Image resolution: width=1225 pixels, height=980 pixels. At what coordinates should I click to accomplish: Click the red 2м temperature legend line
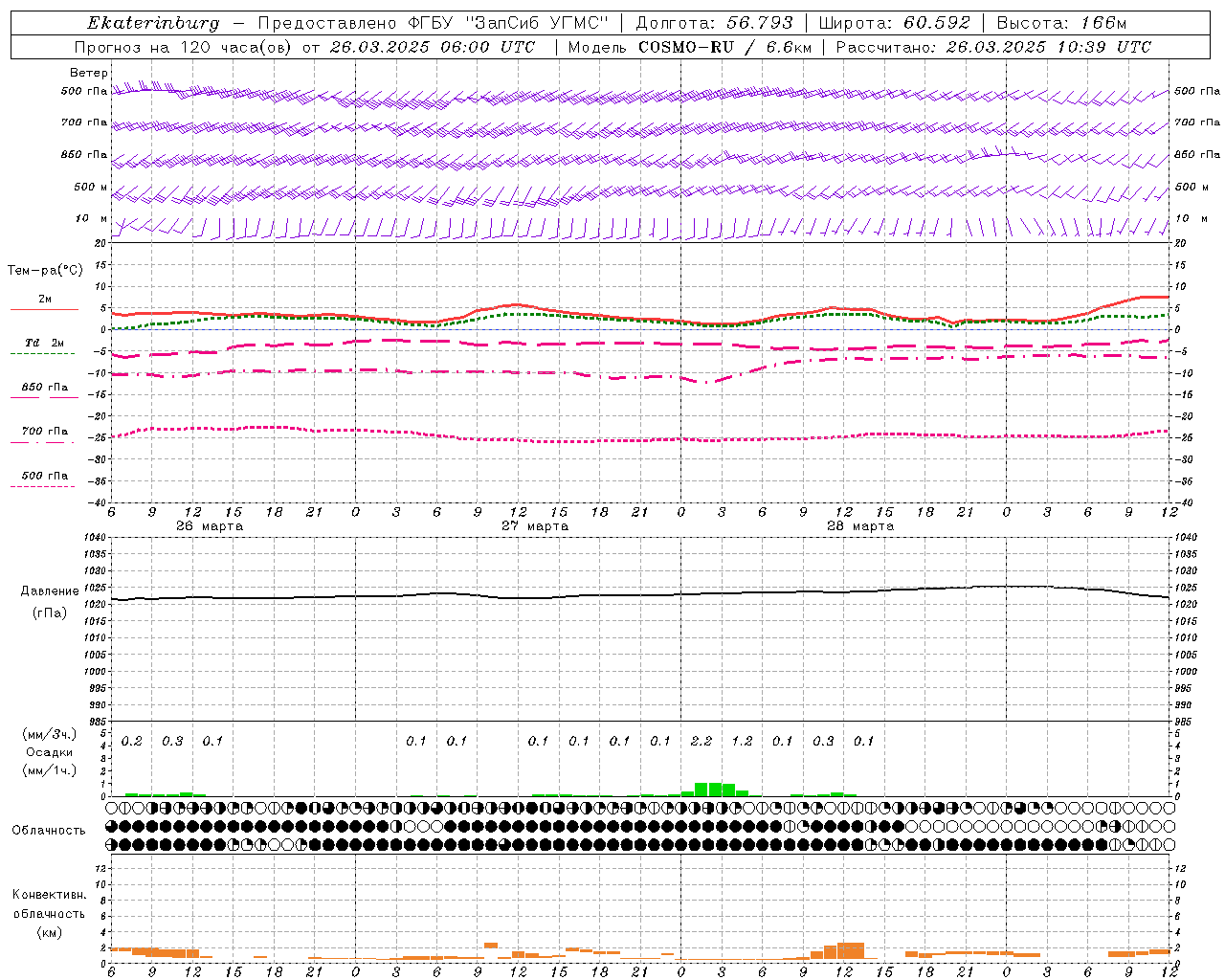(44, 309)
